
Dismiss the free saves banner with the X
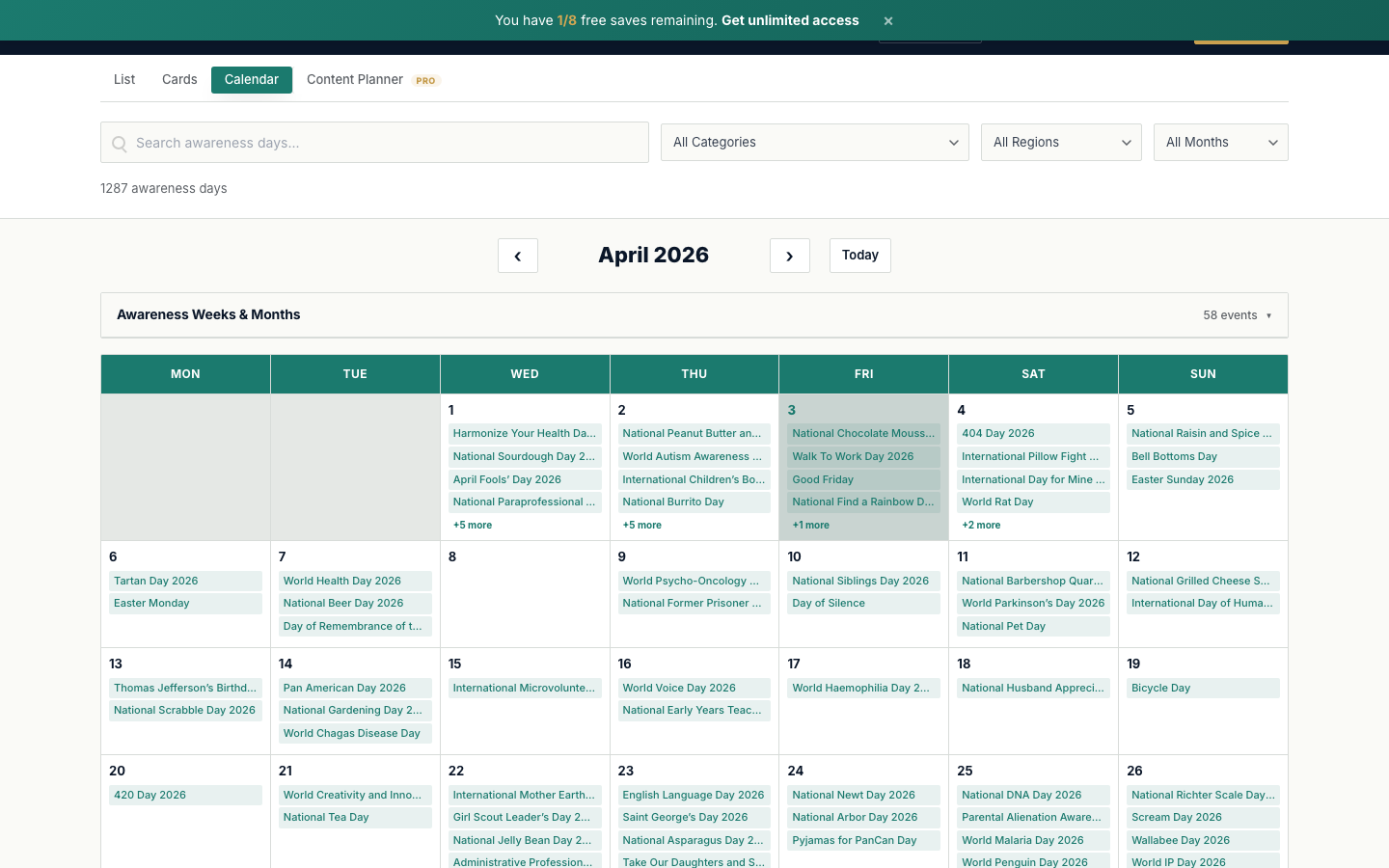click(x=887, y=19)
